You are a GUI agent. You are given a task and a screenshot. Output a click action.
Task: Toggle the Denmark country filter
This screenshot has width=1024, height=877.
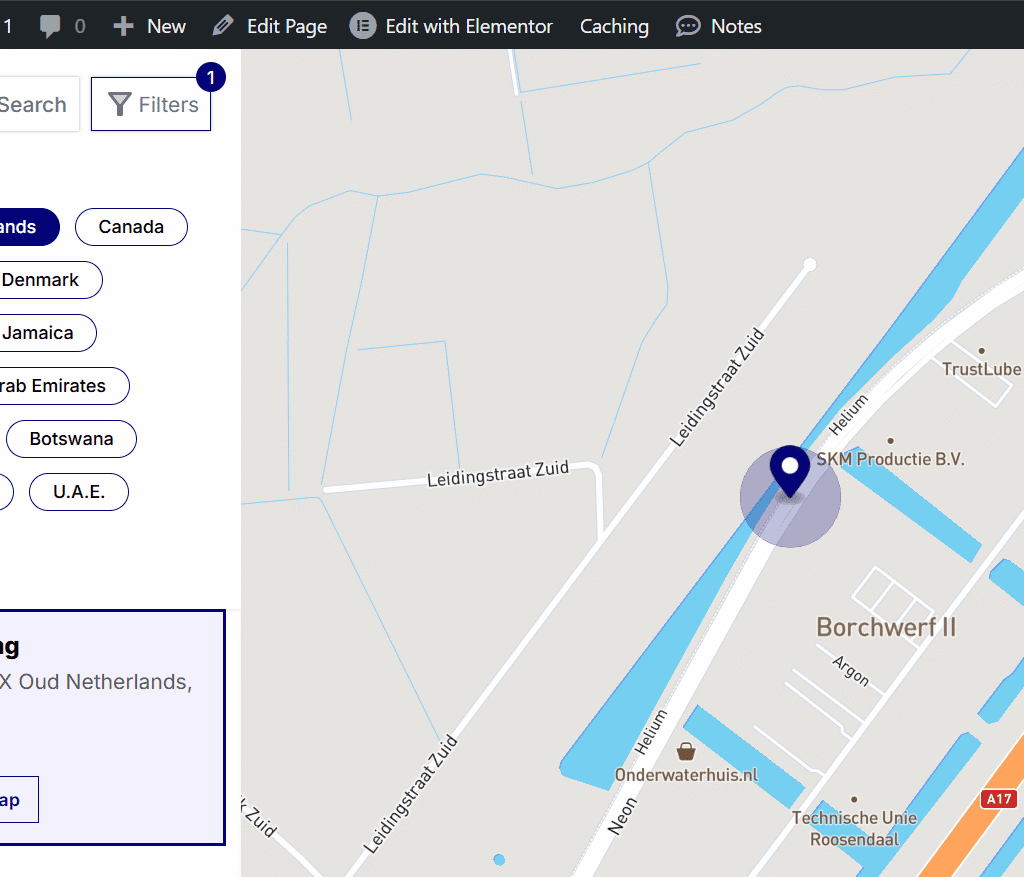point(45,280)
